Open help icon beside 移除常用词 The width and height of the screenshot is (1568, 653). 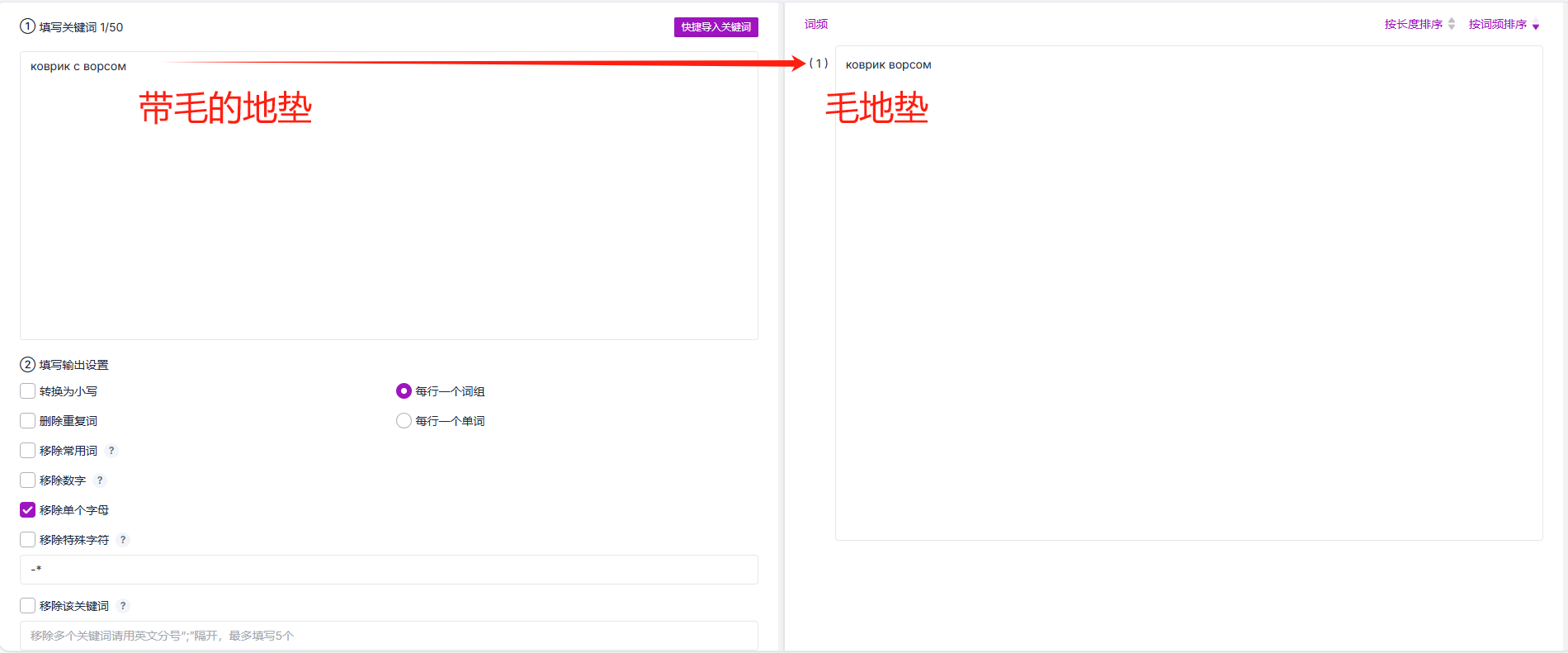111,451
